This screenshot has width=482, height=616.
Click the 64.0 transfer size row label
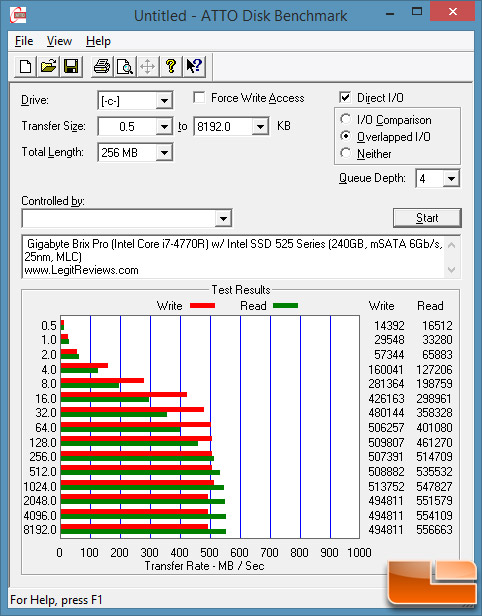tap(46, 427)
